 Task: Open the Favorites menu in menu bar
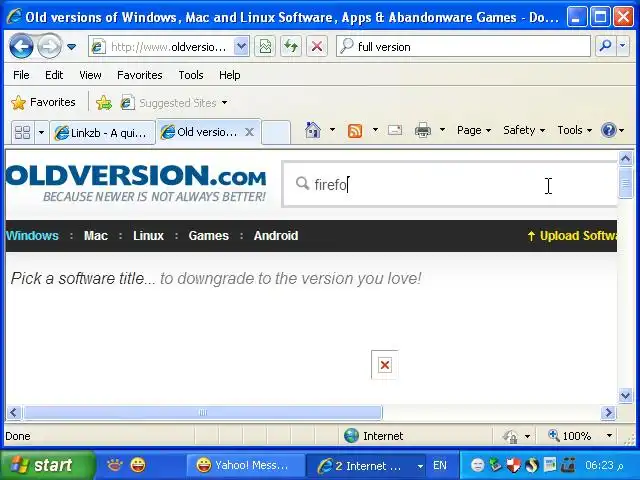pyautogui.click(x=140, y=75)
